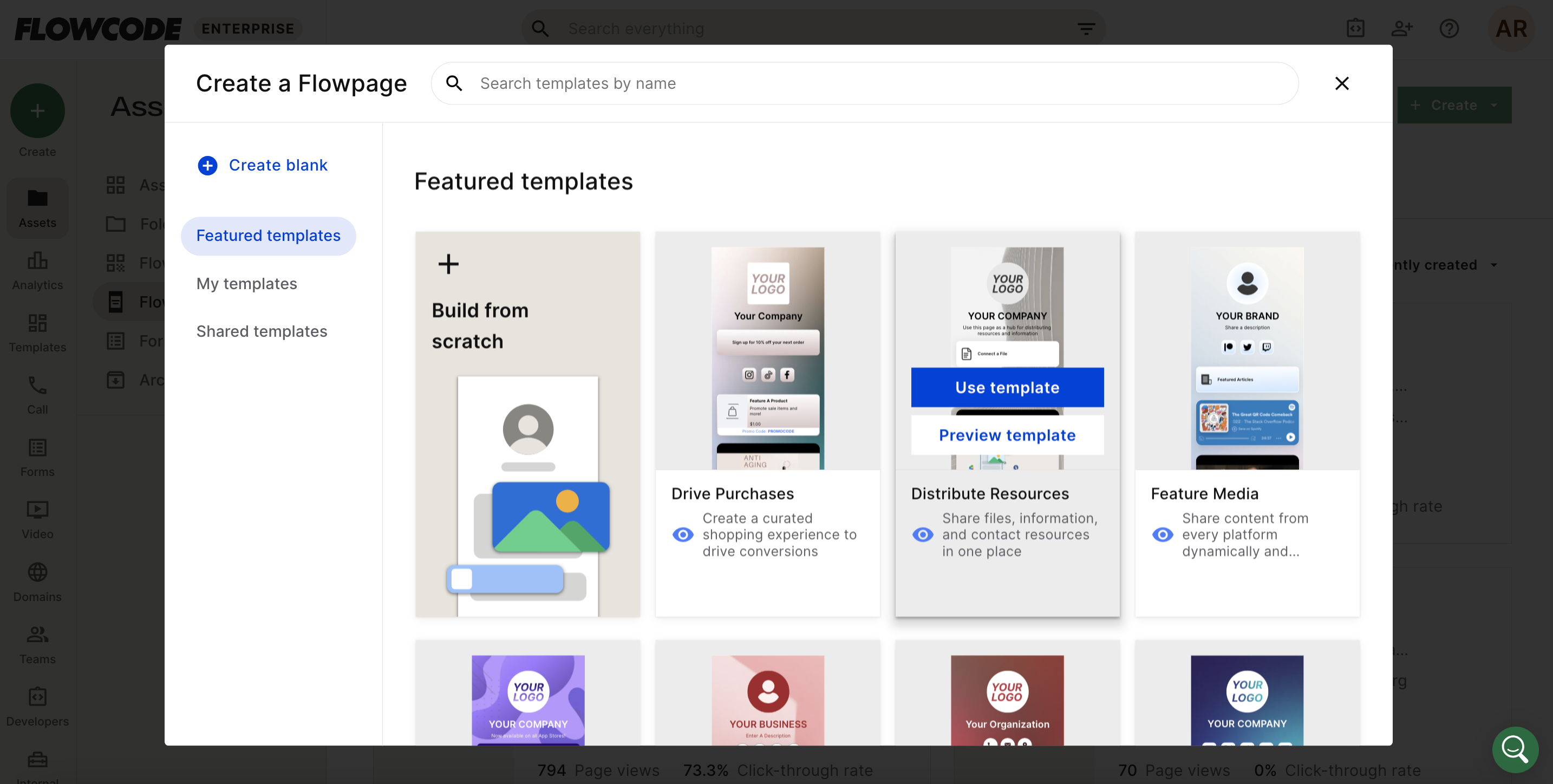
Task: Select the red Your Organization template thumbnail
Action: (1007, 700)
